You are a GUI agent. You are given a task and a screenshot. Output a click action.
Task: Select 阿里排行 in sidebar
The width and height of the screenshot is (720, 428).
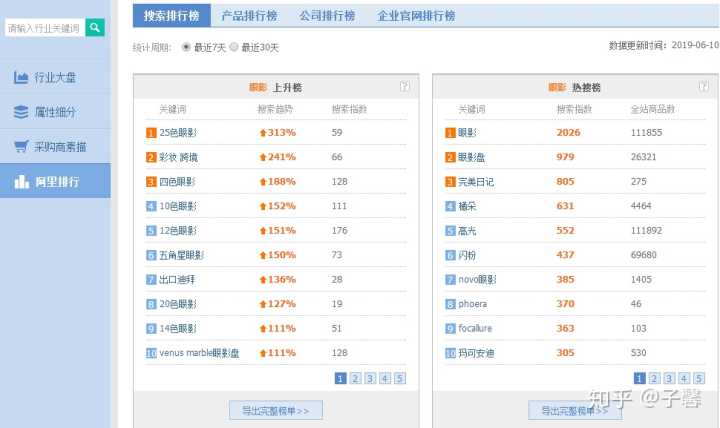click(56, 182)
